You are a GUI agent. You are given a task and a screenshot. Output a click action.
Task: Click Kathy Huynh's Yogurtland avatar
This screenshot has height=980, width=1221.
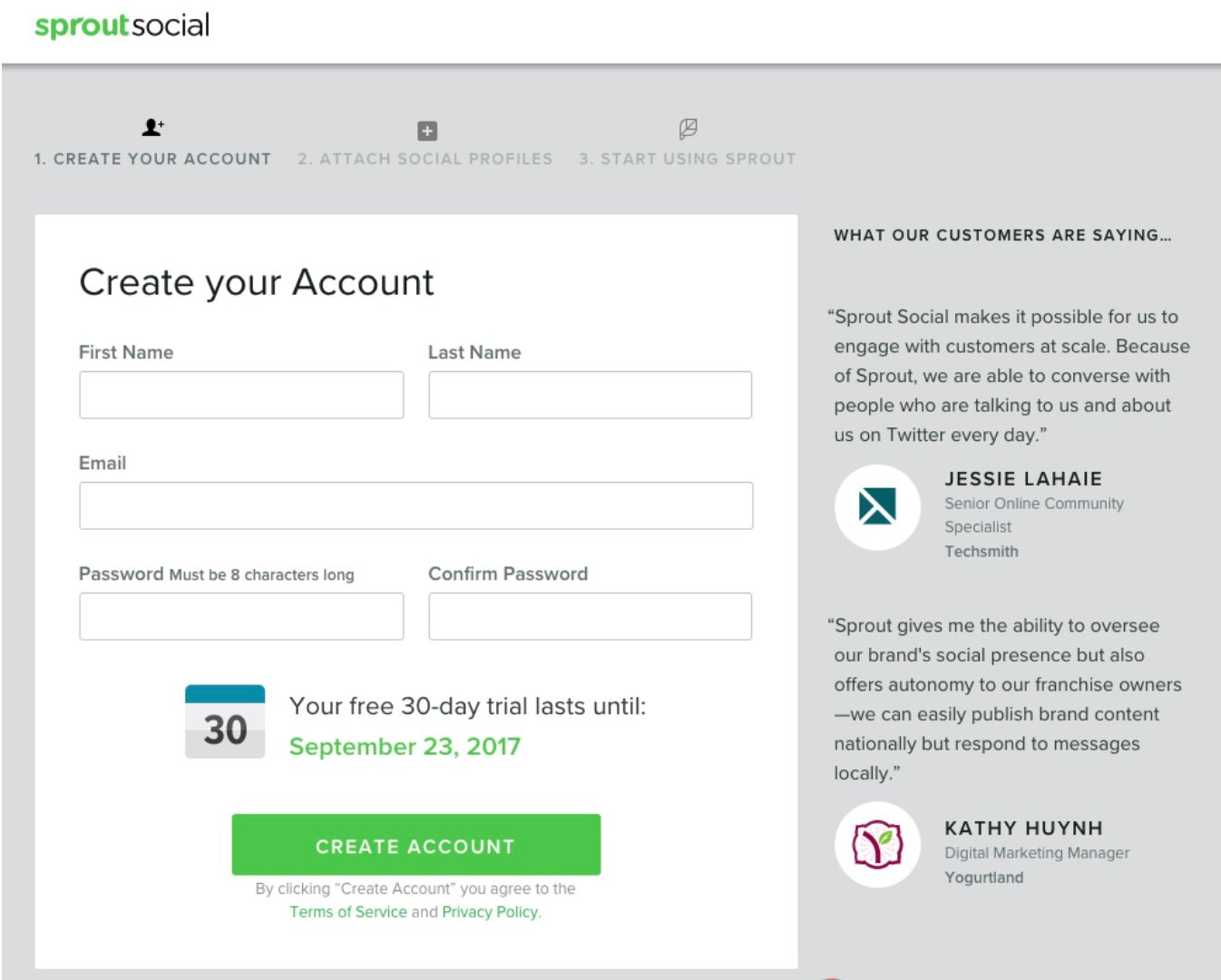click(876, 844)
